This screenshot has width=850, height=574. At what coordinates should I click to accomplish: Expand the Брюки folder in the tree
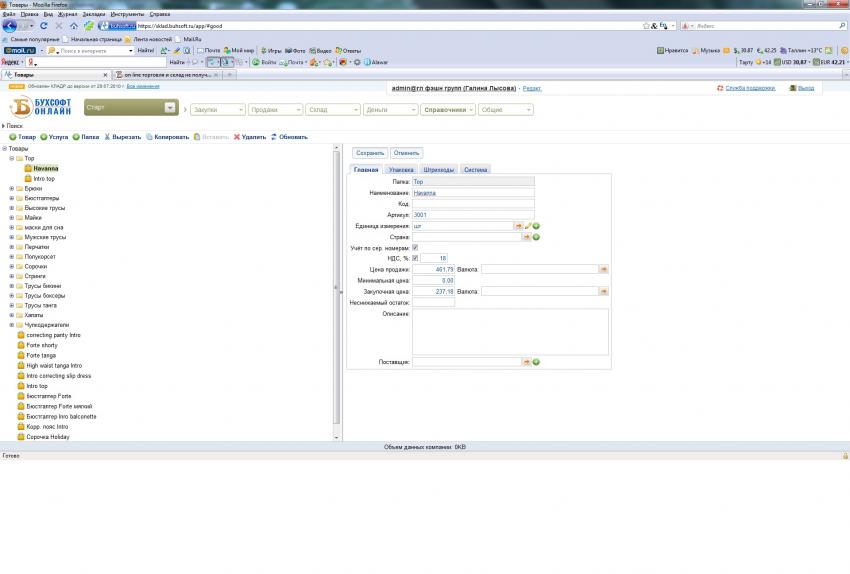coord(12,188)
